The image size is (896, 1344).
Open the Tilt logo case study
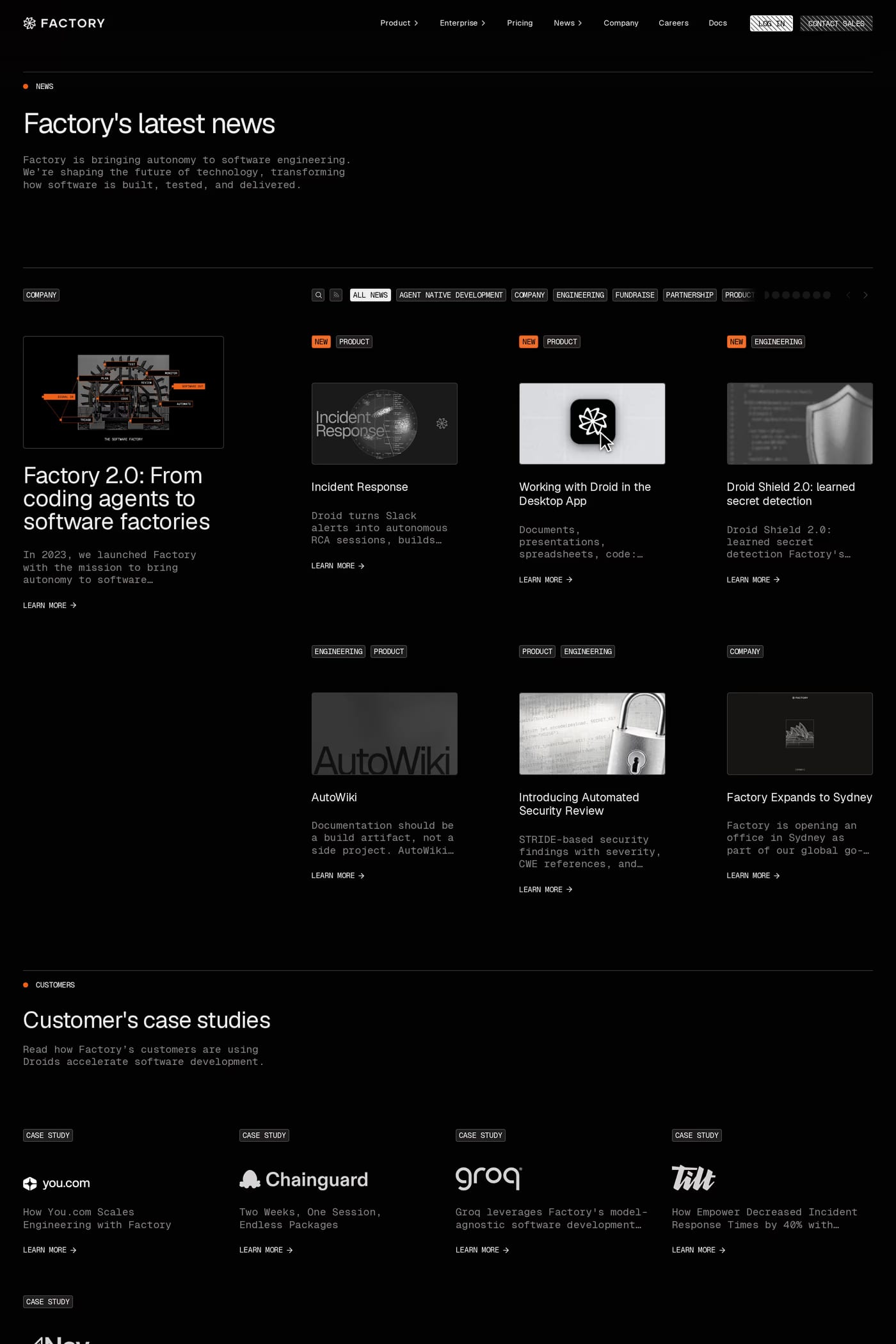click(693, 1178)
